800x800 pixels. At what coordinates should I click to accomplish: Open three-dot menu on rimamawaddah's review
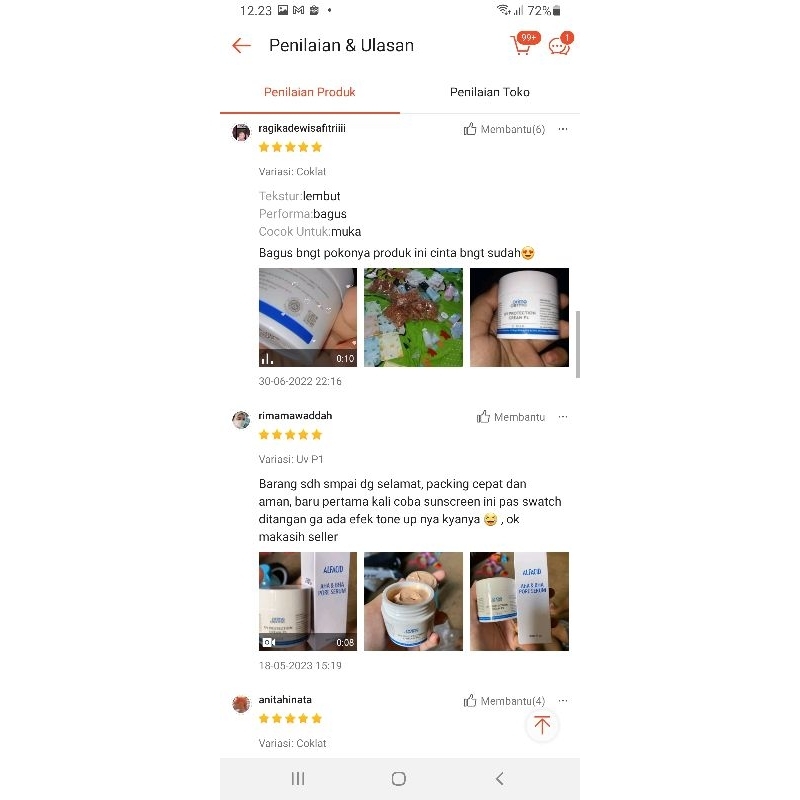click(563, 417)
